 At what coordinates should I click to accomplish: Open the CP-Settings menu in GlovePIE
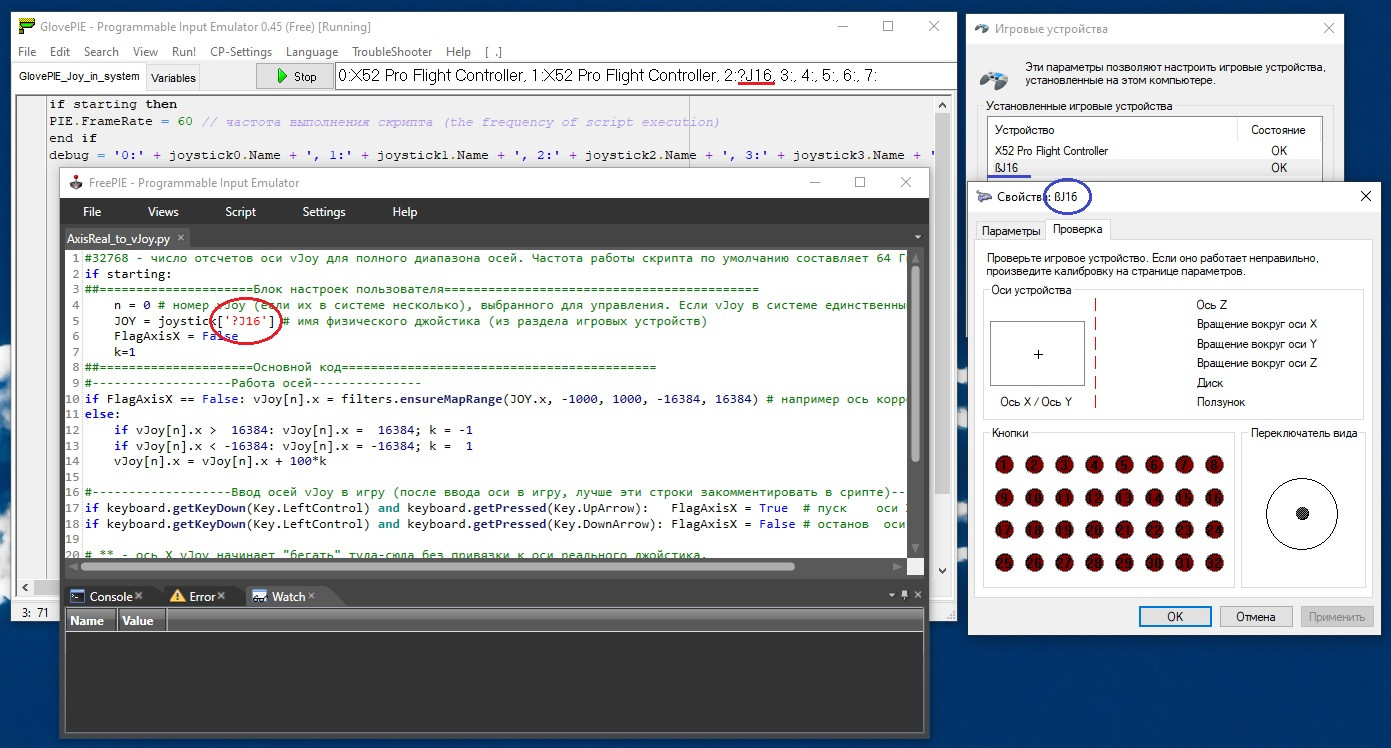[x=241, y=52]
